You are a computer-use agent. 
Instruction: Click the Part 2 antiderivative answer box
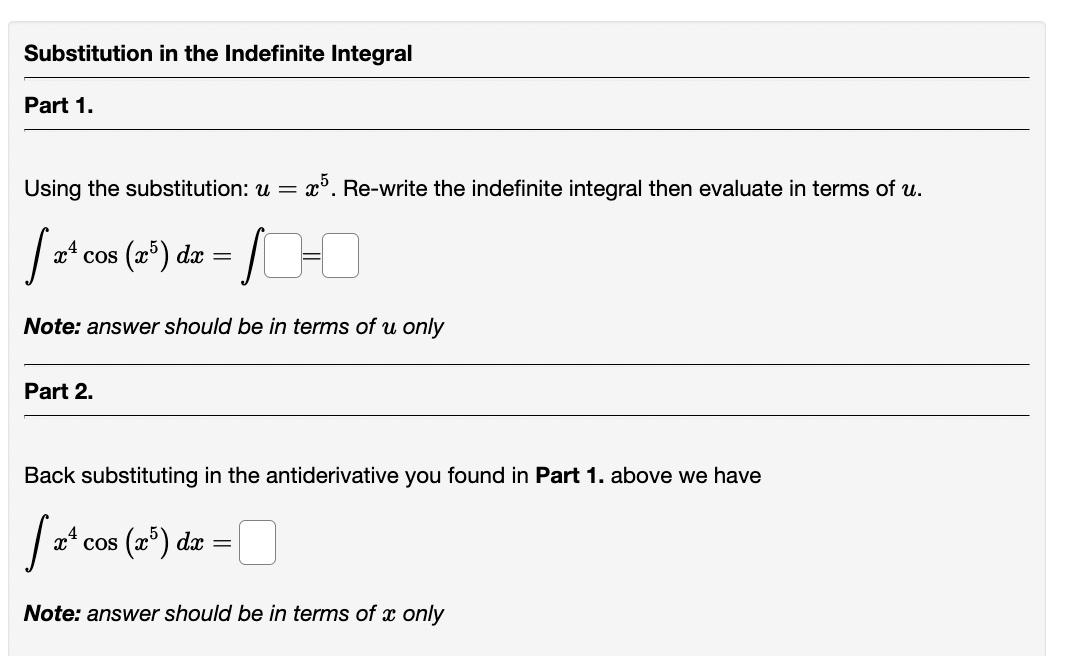pyautogui.click(x=256, y=543)
